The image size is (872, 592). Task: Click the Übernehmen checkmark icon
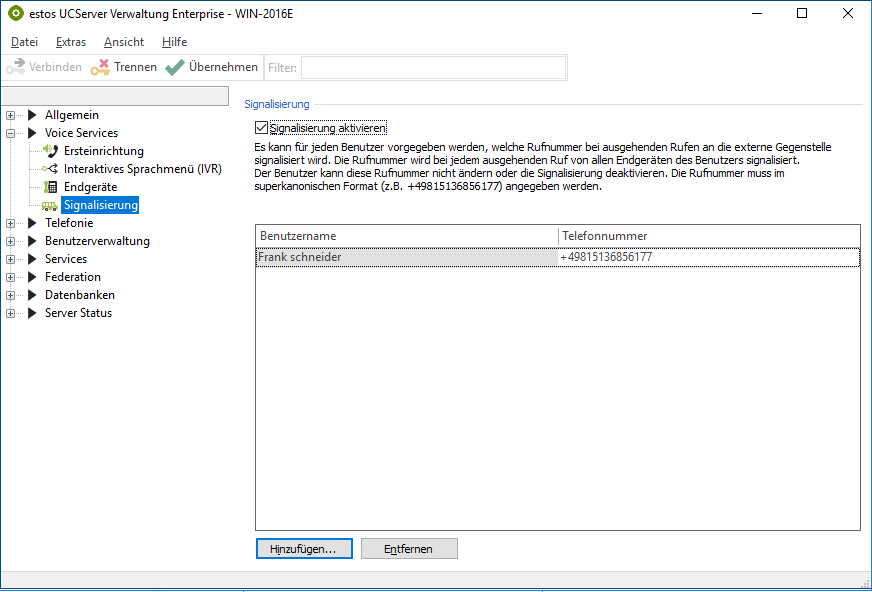tap(175, 67)
